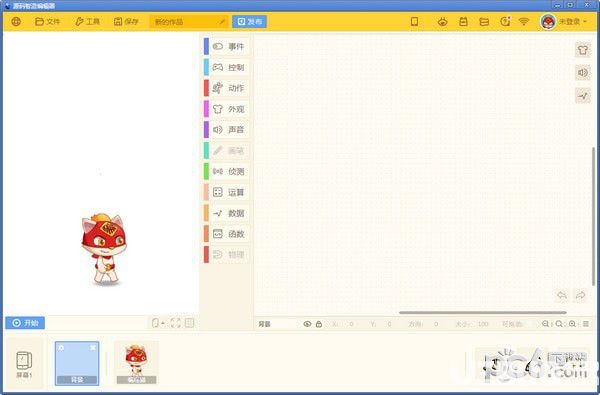Click the X coordinate value field
The width and height of the screenshot is (600, 395).
351,324
